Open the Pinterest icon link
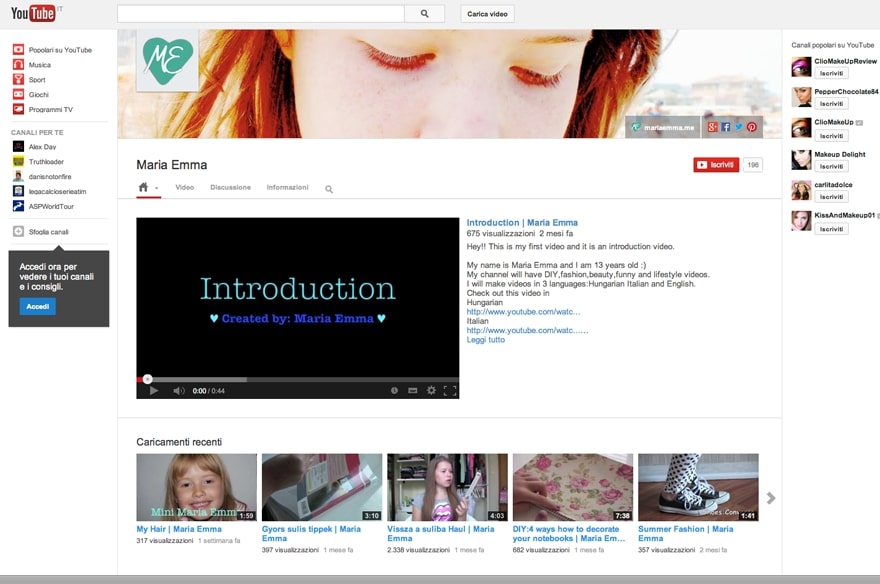This screenshot has height=584, width=880. tap(752, 127)
